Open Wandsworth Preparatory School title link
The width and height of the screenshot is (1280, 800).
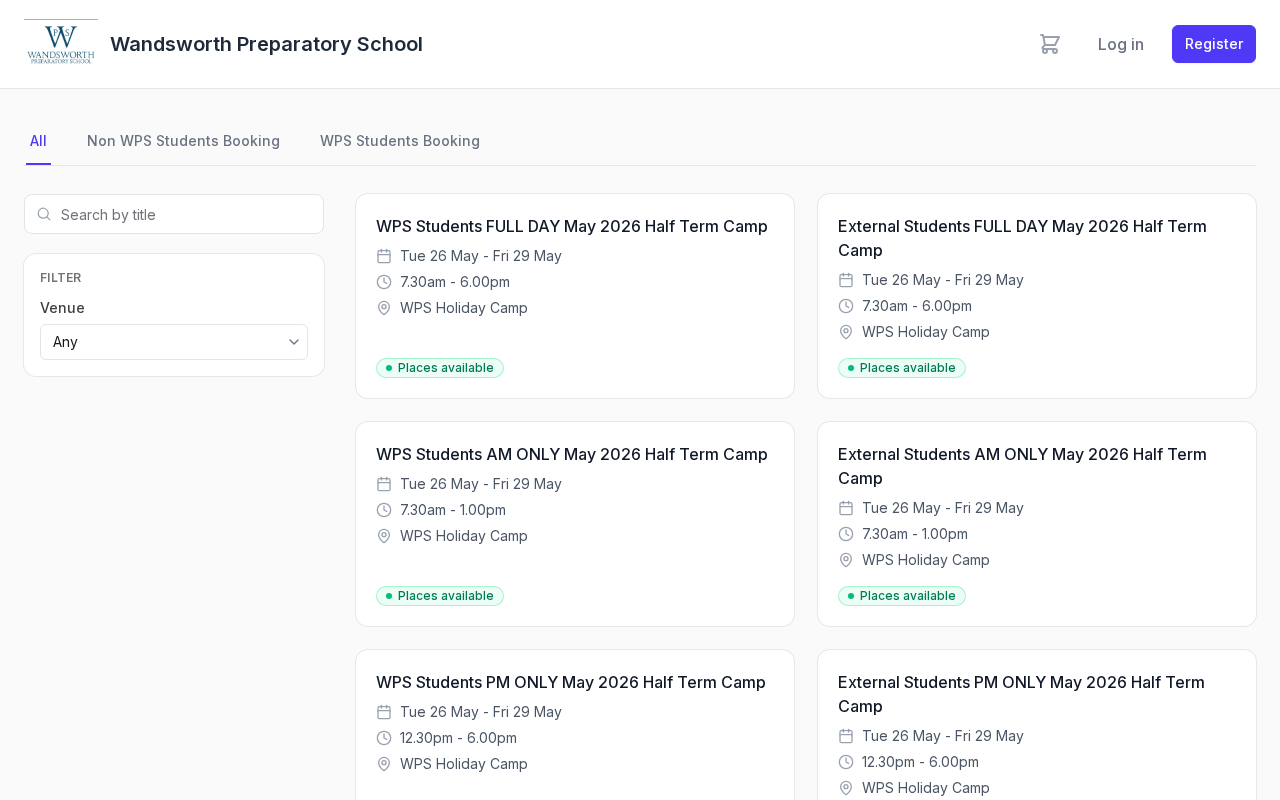(266, 44)
